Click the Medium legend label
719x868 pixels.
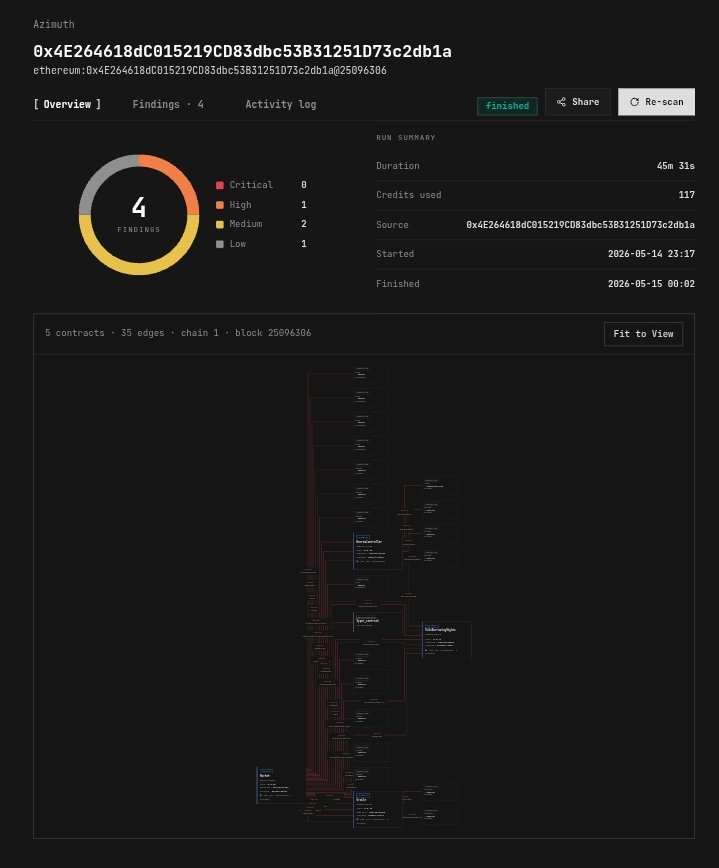point(246,224)
